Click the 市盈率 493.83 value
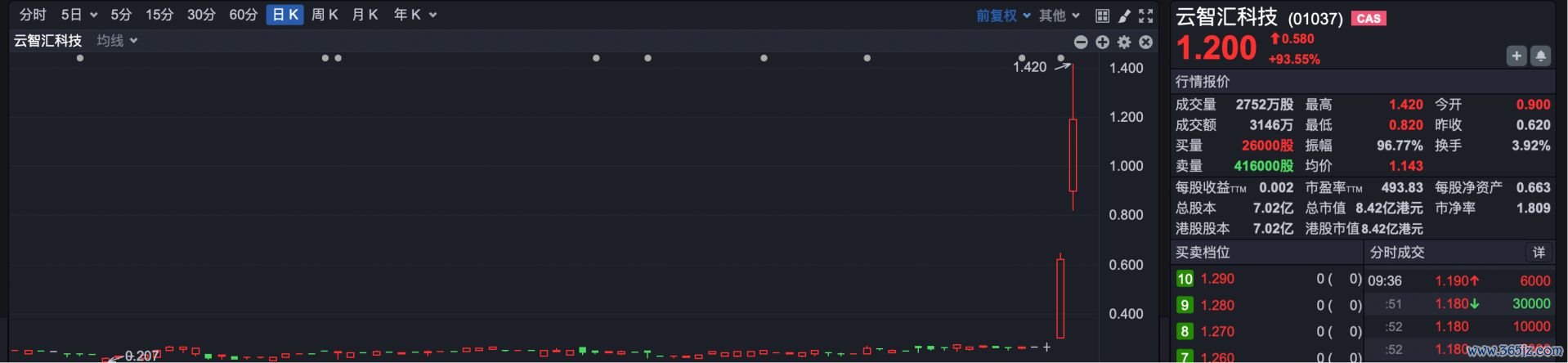This screenshot has width=1568, height=363. [x=1402, y=187]
